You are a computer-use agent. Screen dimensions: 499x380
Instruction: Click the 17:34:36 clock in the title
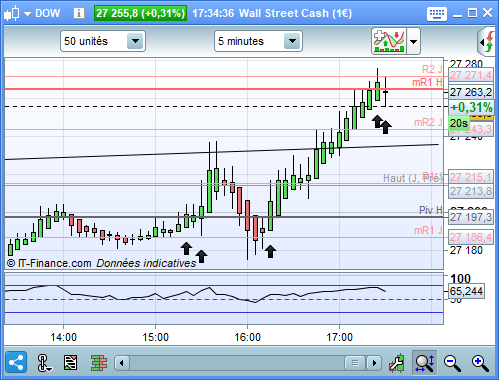213,13
